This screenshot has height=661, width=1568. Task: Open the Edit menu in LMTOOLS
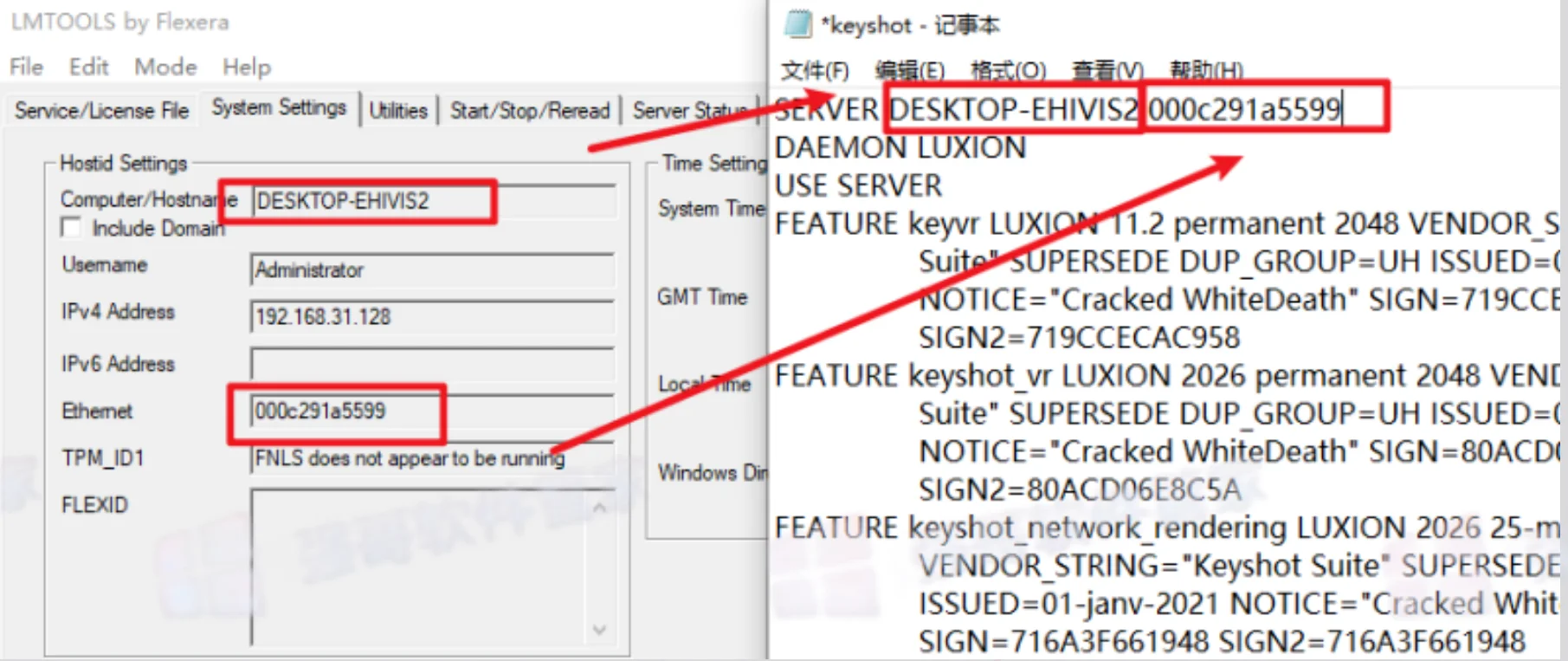(88, 67)
